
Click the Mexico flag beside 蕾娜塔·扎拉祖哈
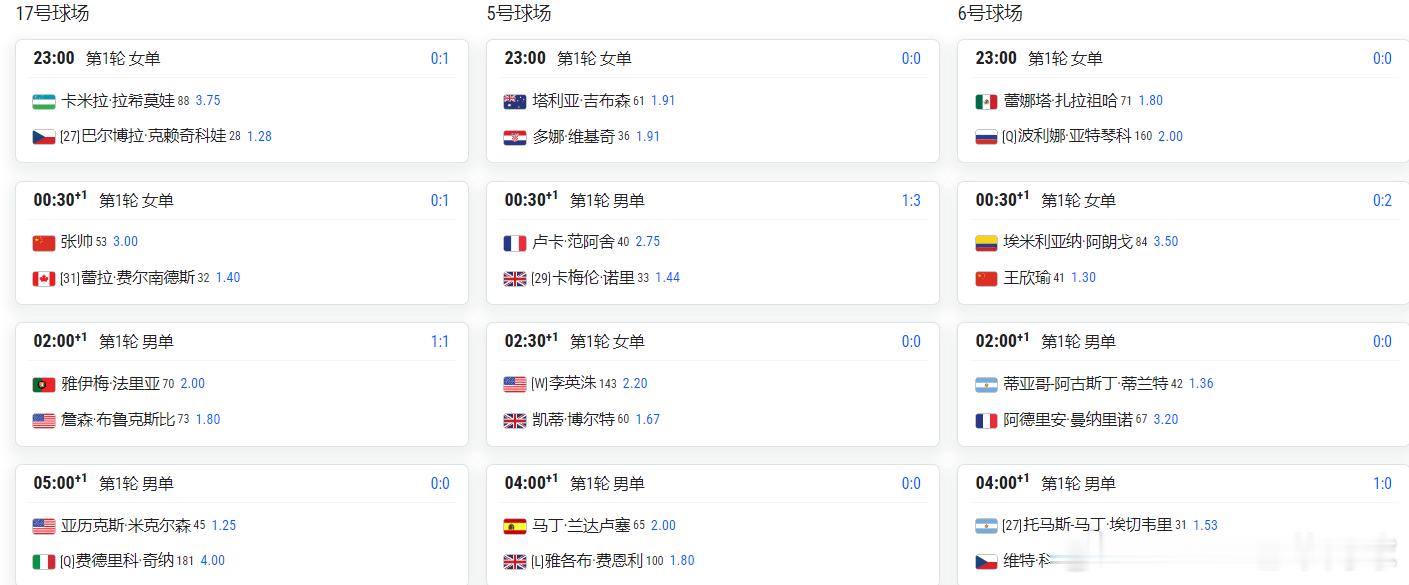986,101
